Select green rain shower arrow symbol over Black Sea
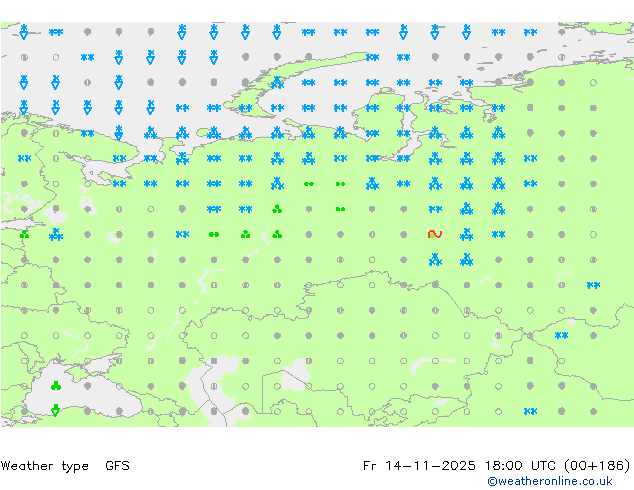The image size is (634, 490). (x=56, y=410)
